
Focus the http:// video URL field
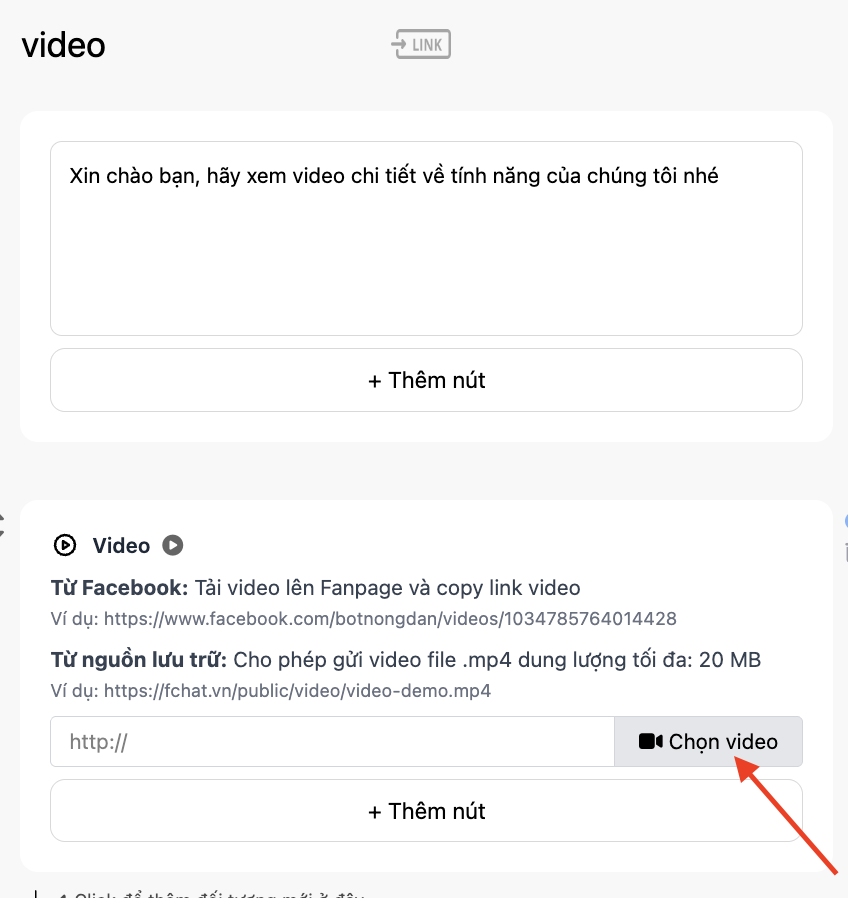tap(332, 742)
